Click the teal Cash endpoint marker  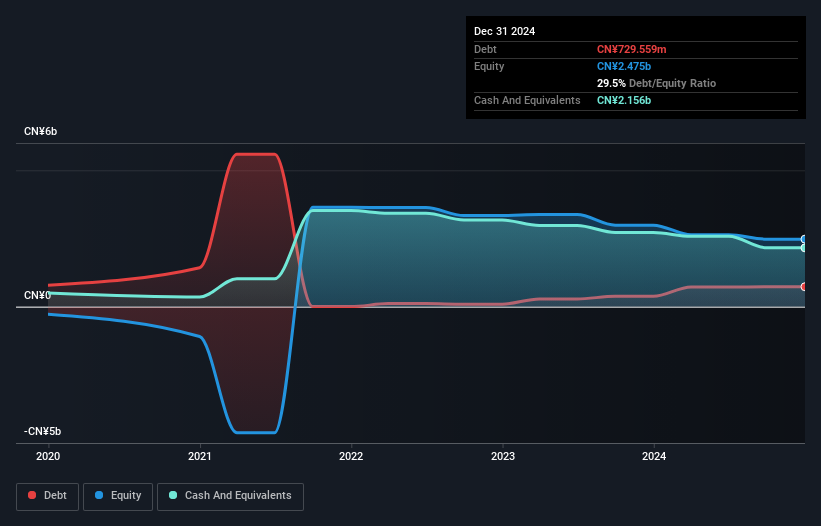pos(804,248)
